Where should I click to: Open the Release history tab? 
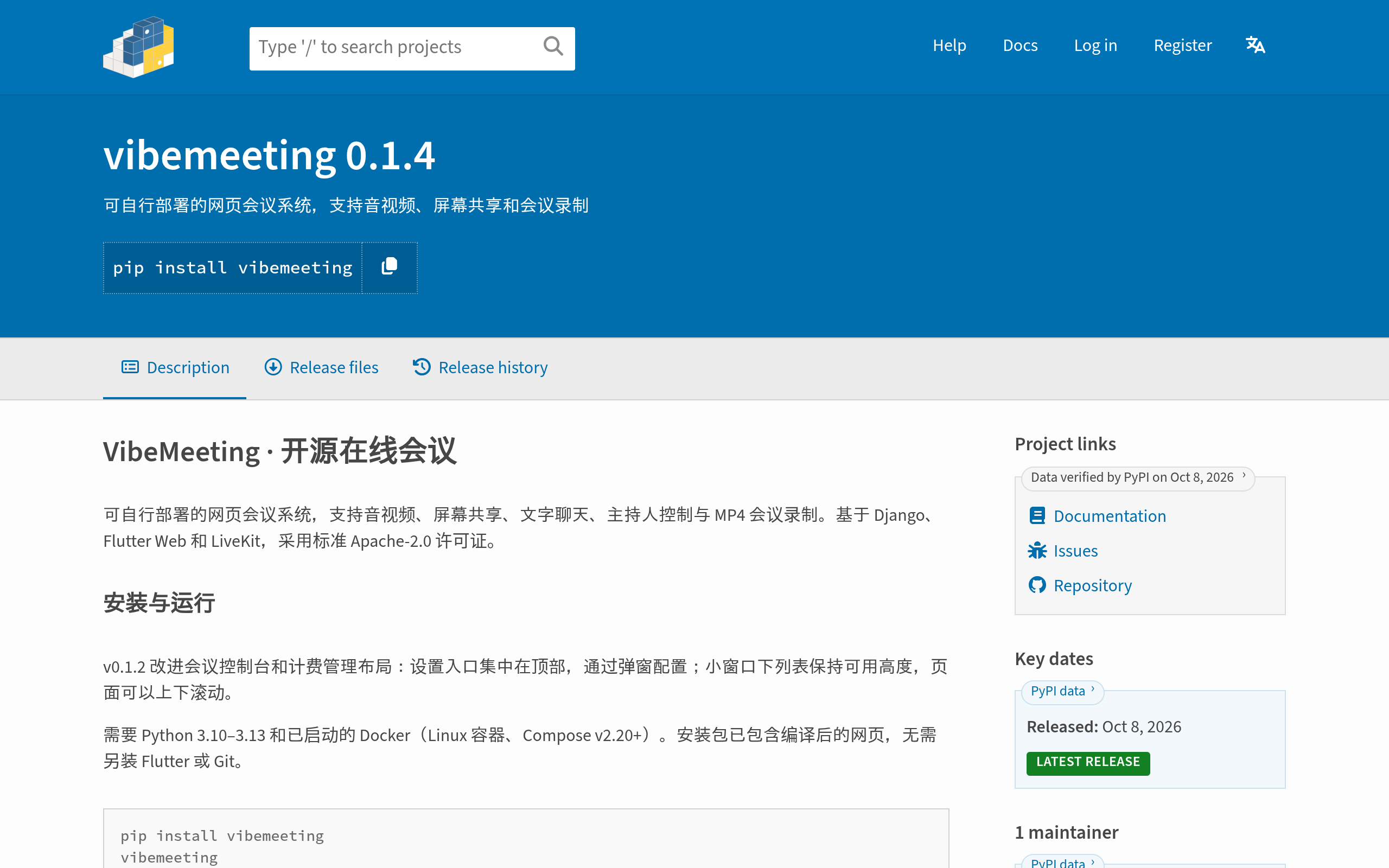[480, 367]
